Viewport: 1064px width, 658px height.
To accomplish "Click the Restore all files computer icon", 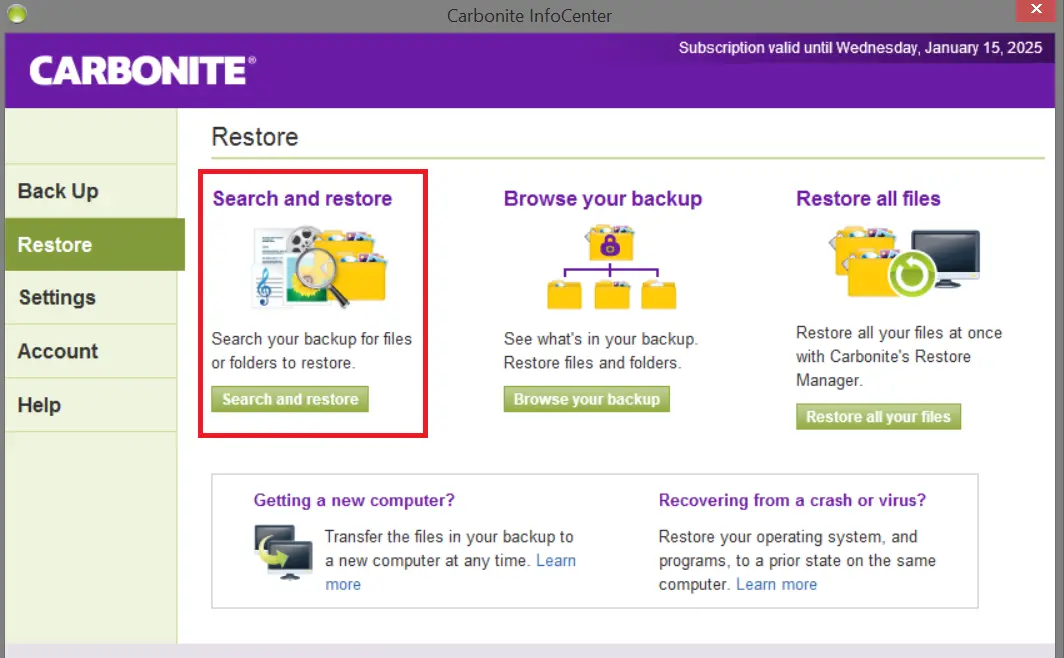I will pyautogui.click(x=904, y=262).
